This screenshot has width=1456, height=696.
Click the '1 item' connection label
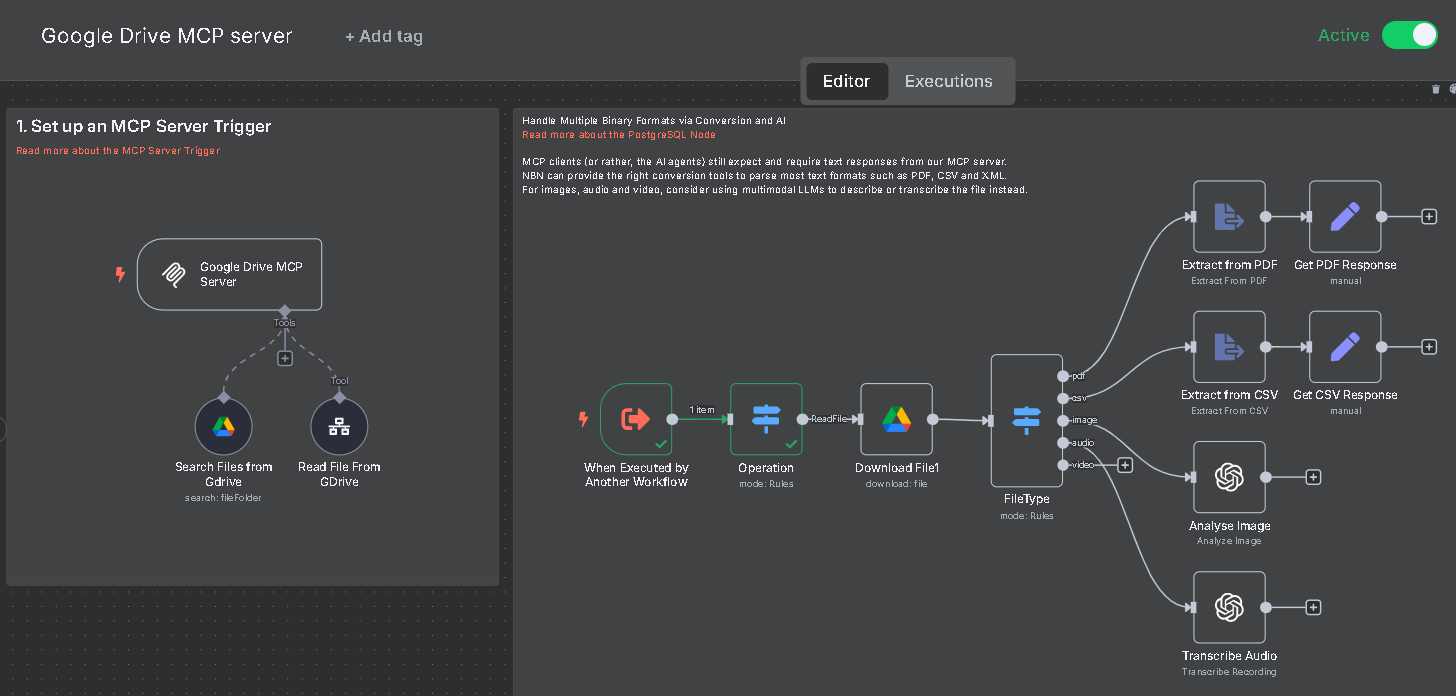click(x=702, y=410)
